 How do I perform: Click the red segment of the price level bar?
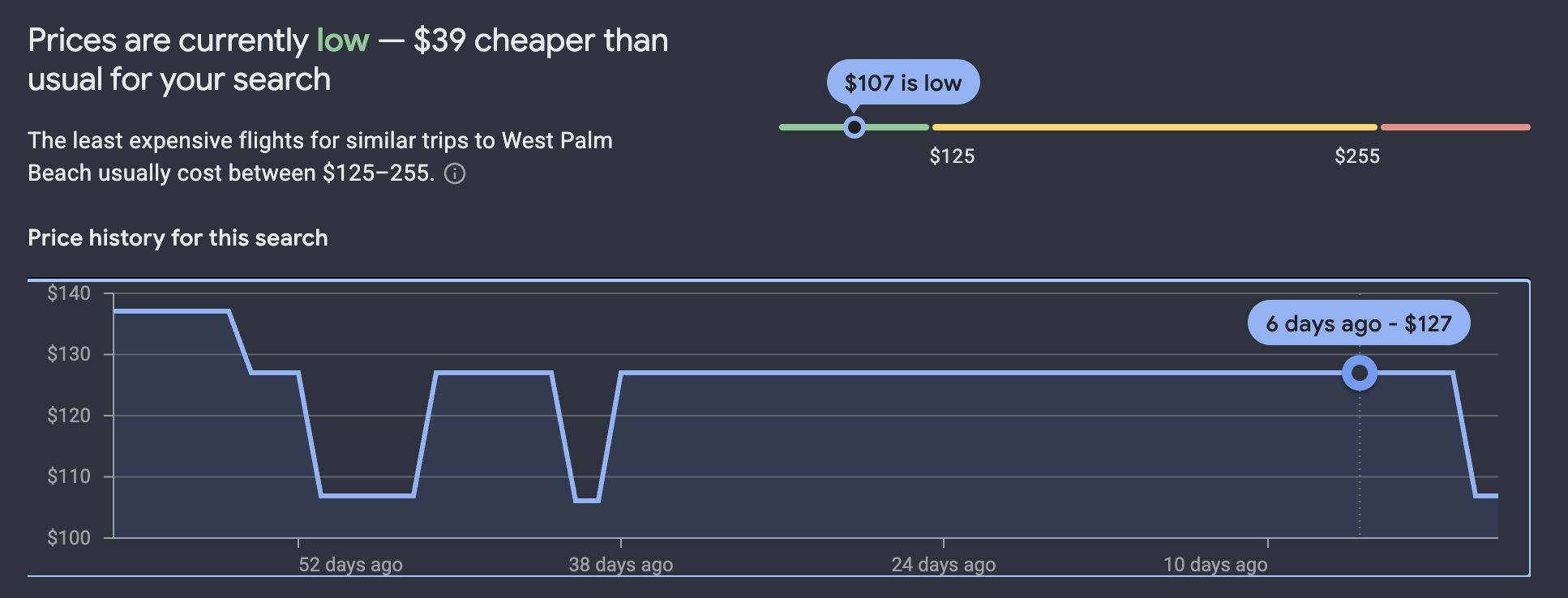point(1455,126)
